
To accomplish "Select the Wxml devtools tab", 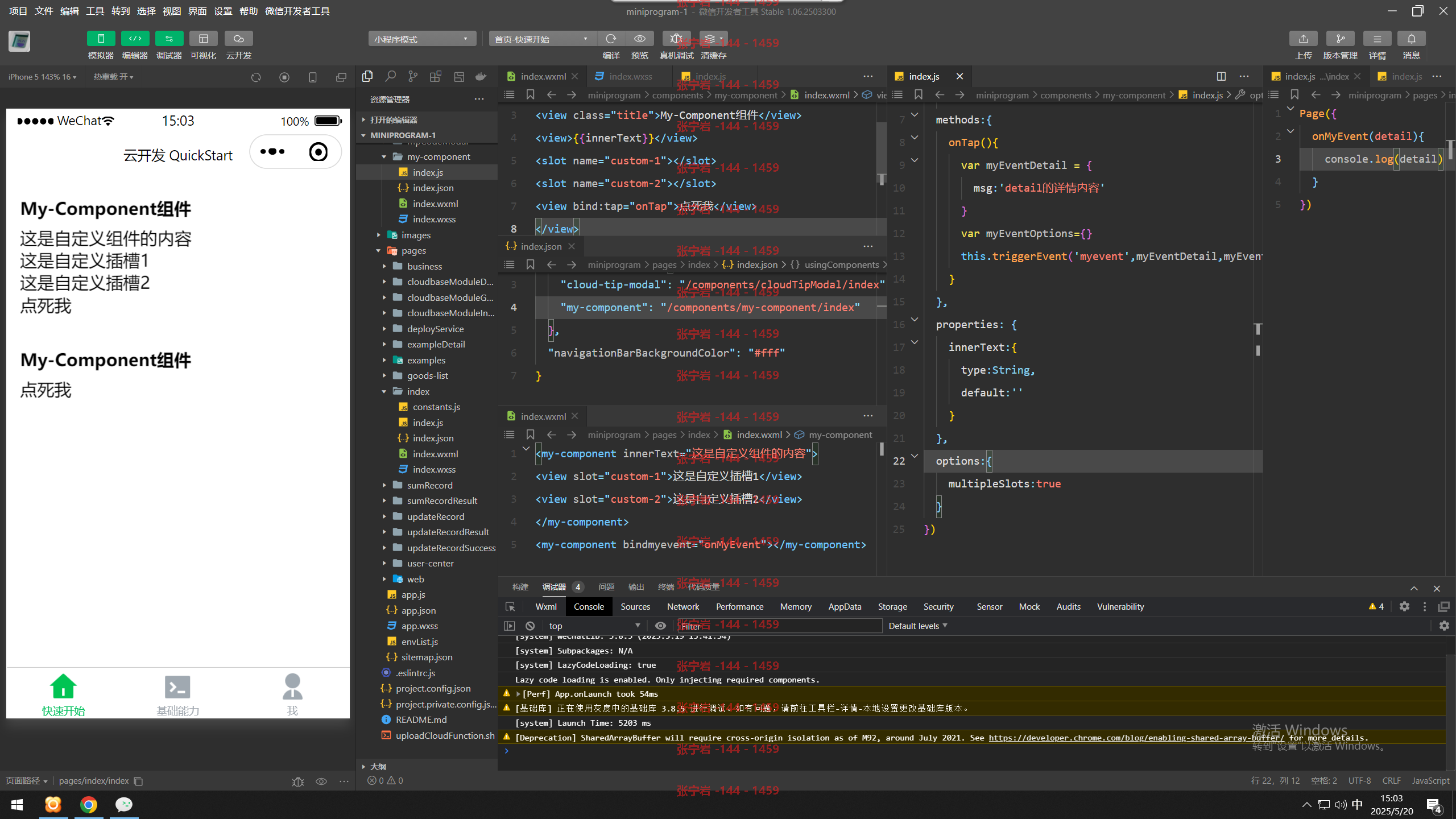I will coord(545,606).
